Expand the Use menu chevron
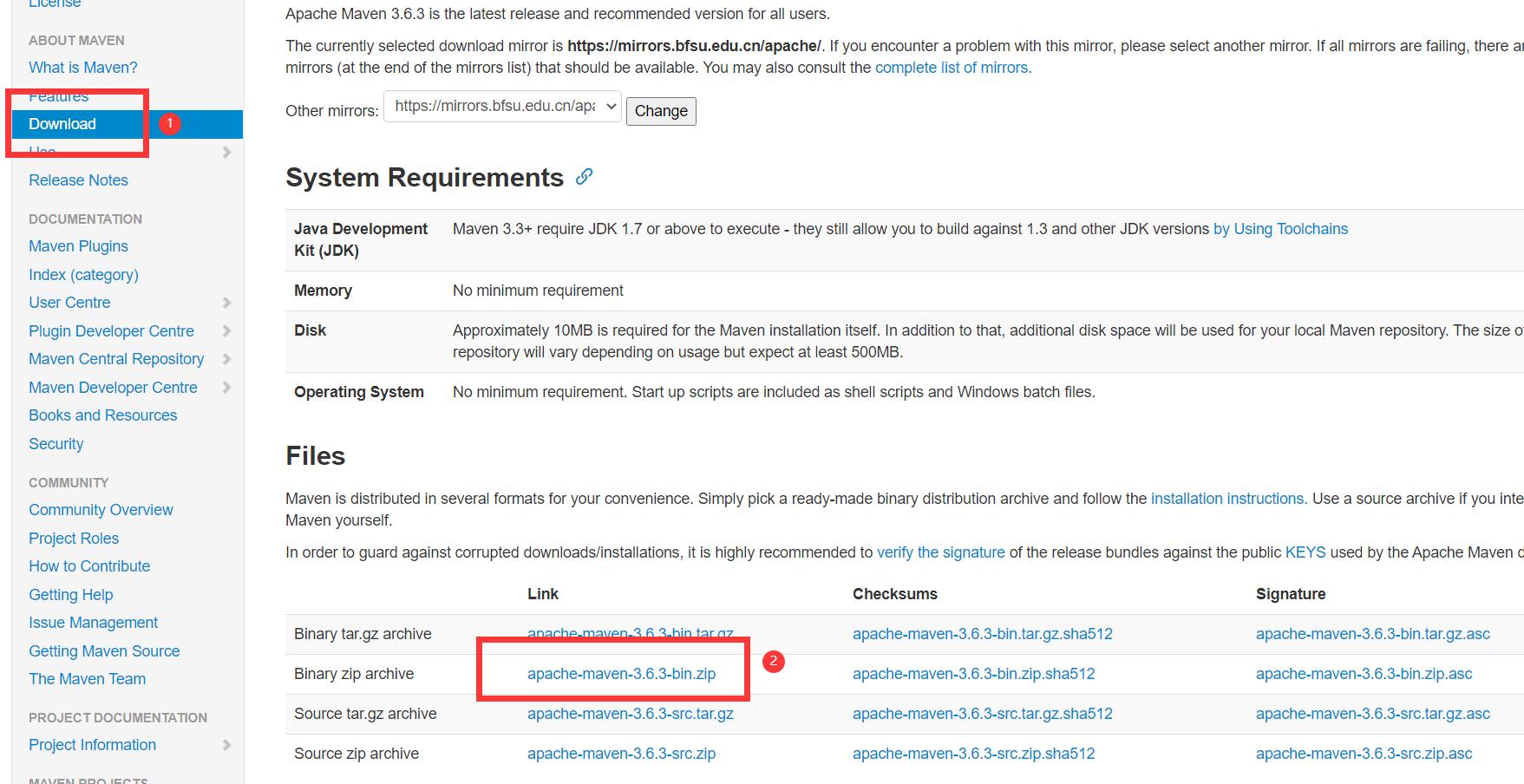 [226, 153]
